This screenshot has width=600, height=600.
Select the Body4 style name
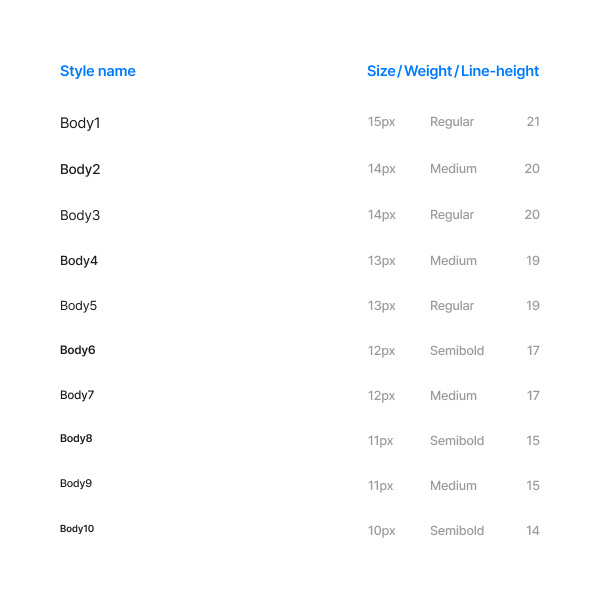tap(79, 261)
